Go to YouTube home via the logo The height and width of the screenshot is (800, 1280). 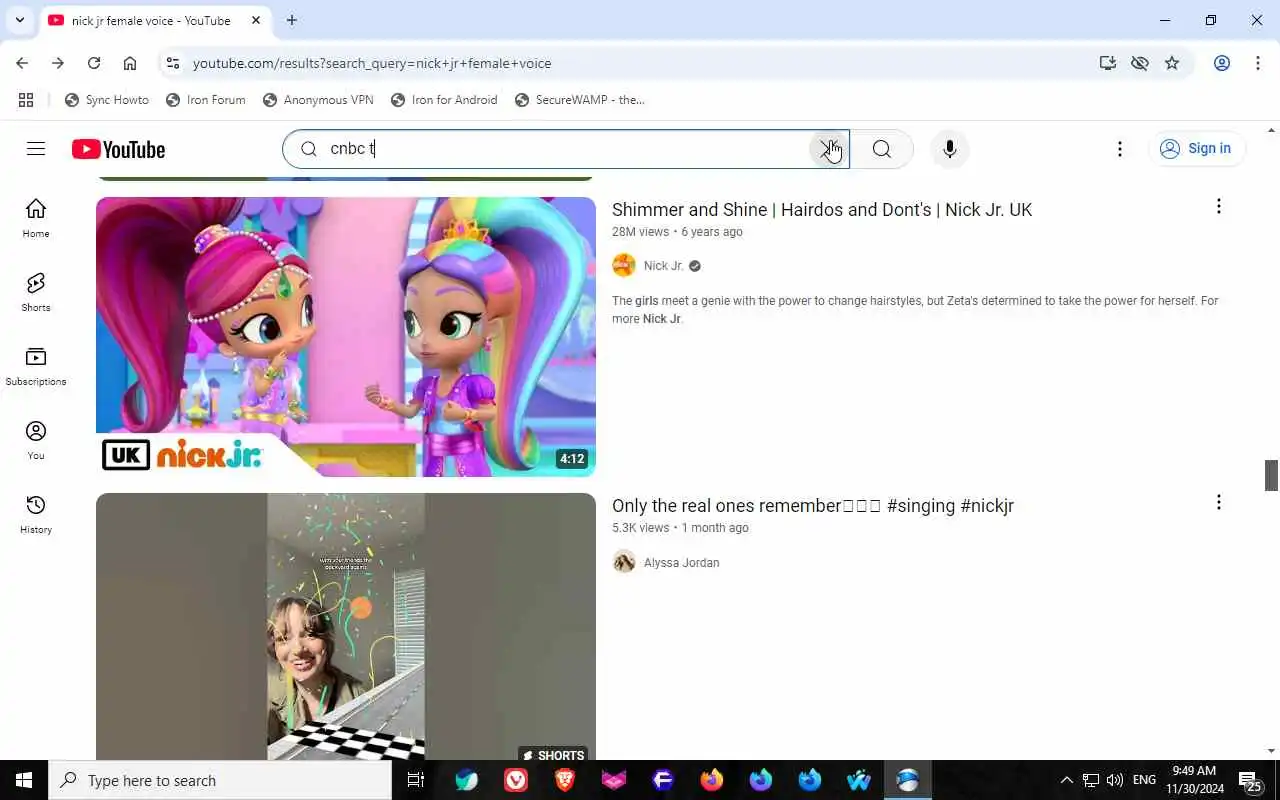(118, 149)
